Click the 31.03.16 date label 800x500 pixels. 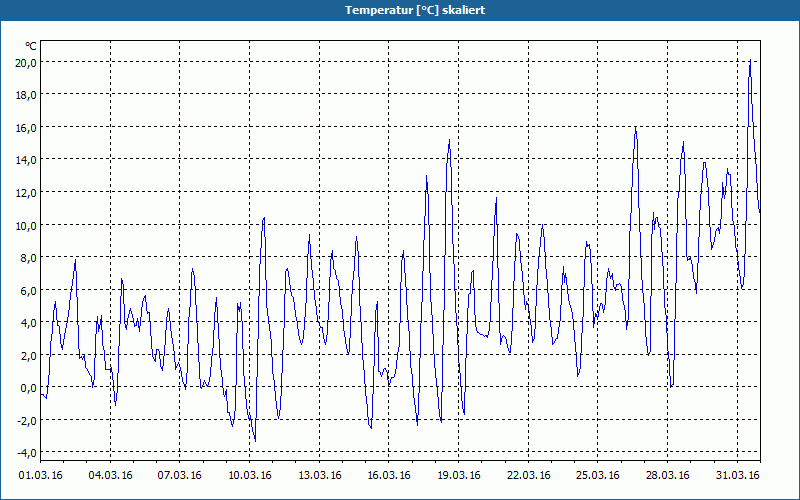[737, 476]
